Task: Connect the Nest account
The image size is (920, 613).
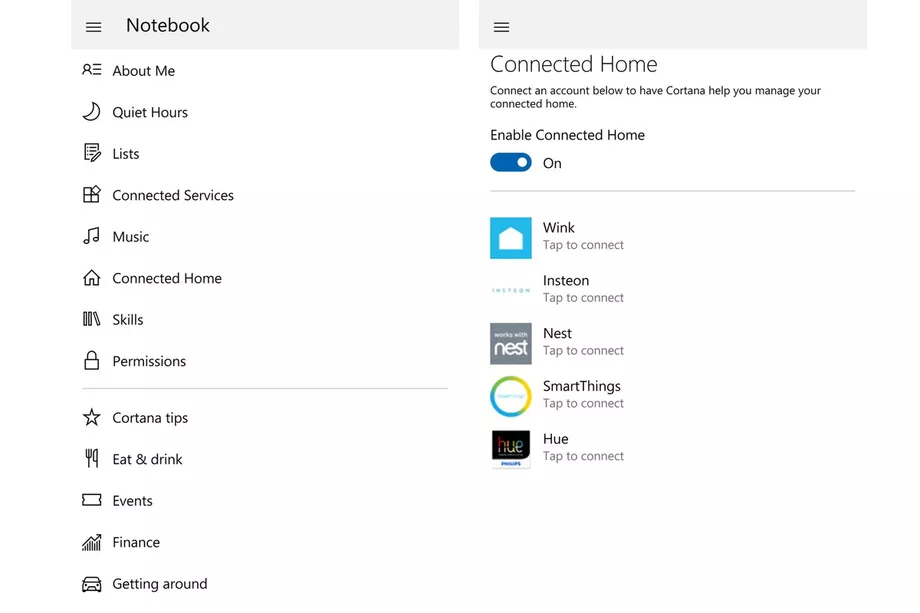Action: point(582,342)
